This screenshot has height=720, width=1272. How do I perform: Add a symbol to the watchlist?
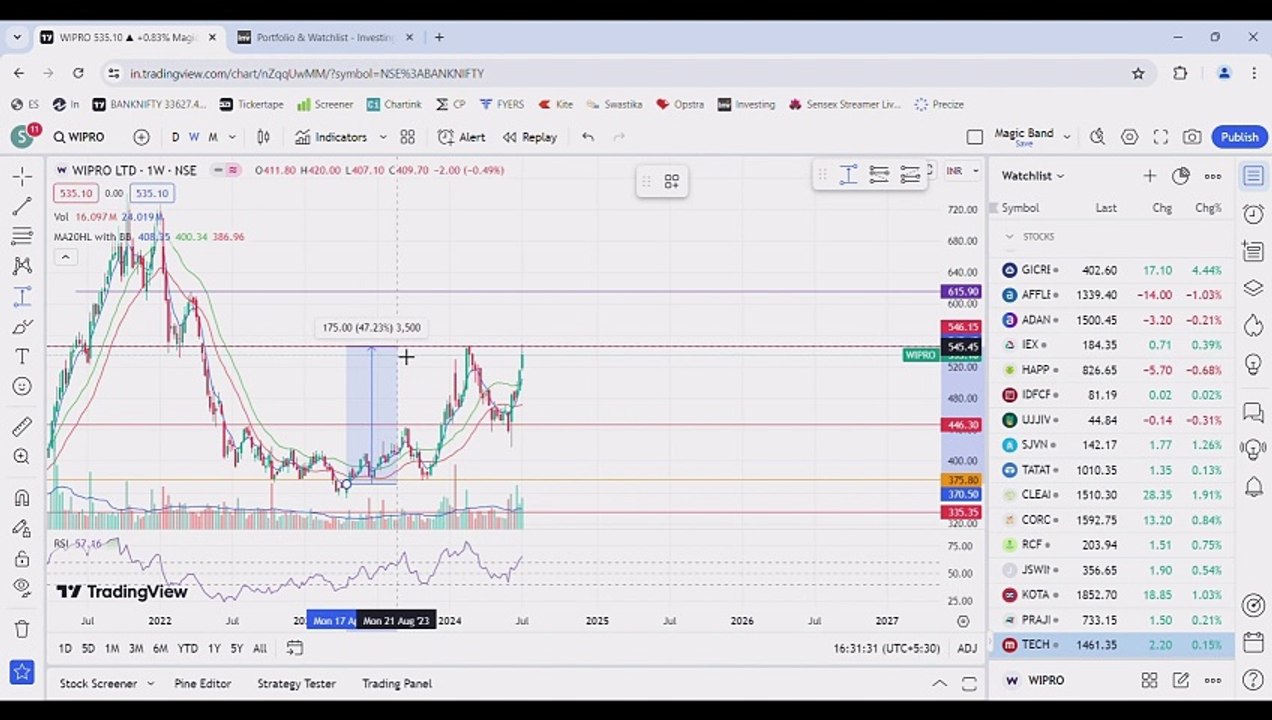pos(1149,176)
